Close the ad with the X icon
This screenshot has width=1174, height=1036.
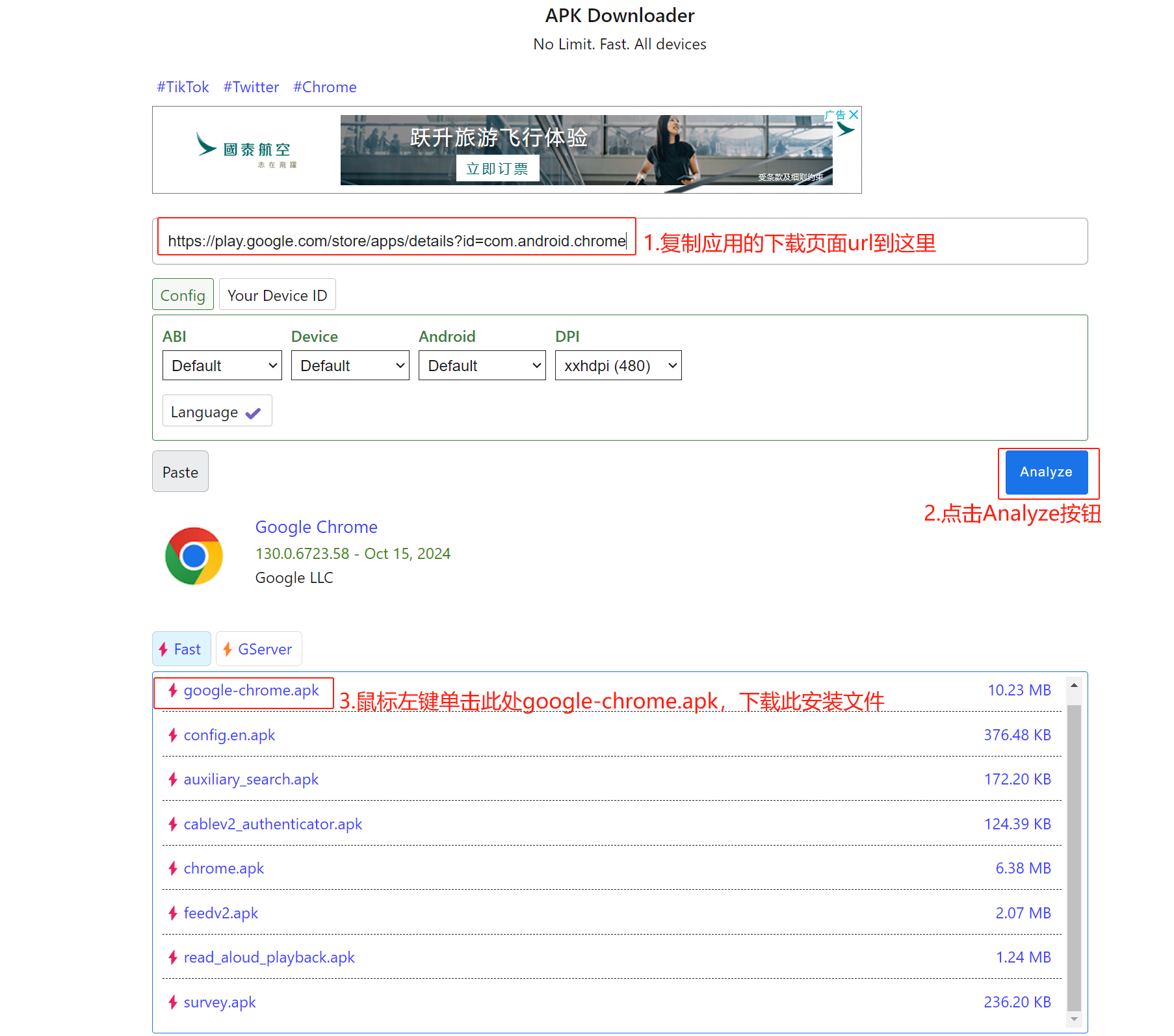(x=854, y=114)
